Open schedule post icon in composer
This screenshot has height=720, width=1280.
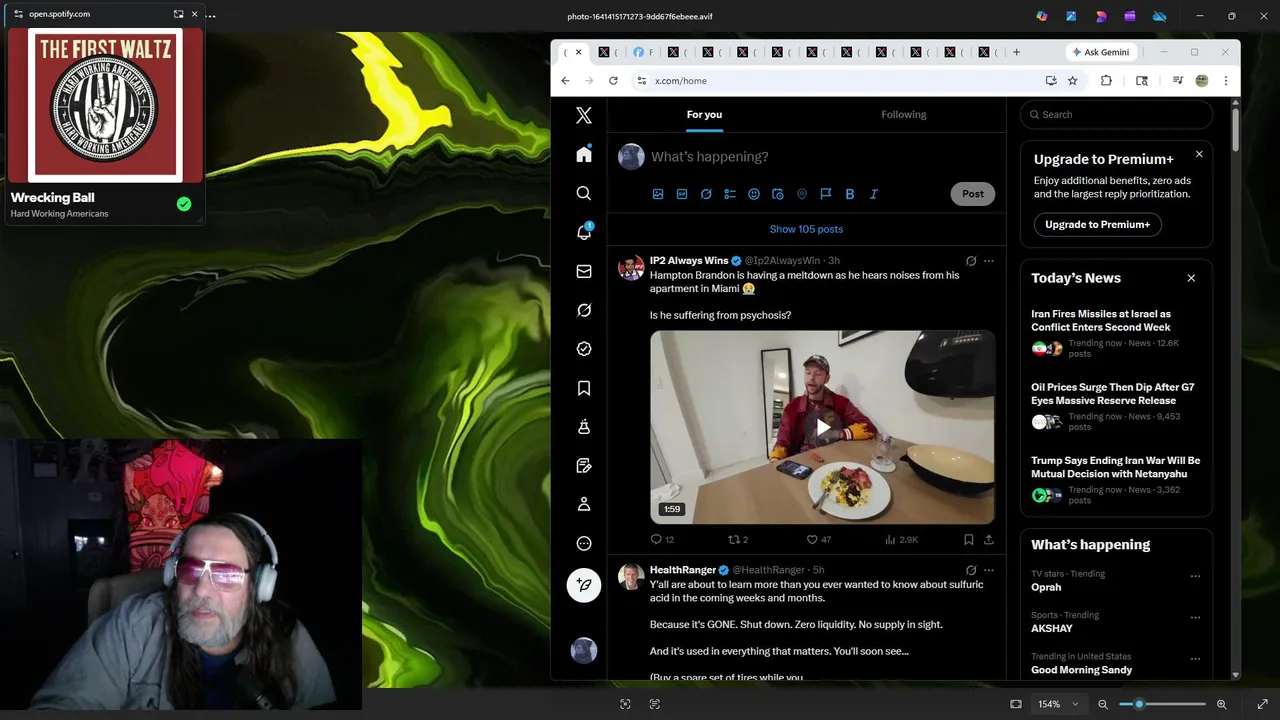pos(777,194)
